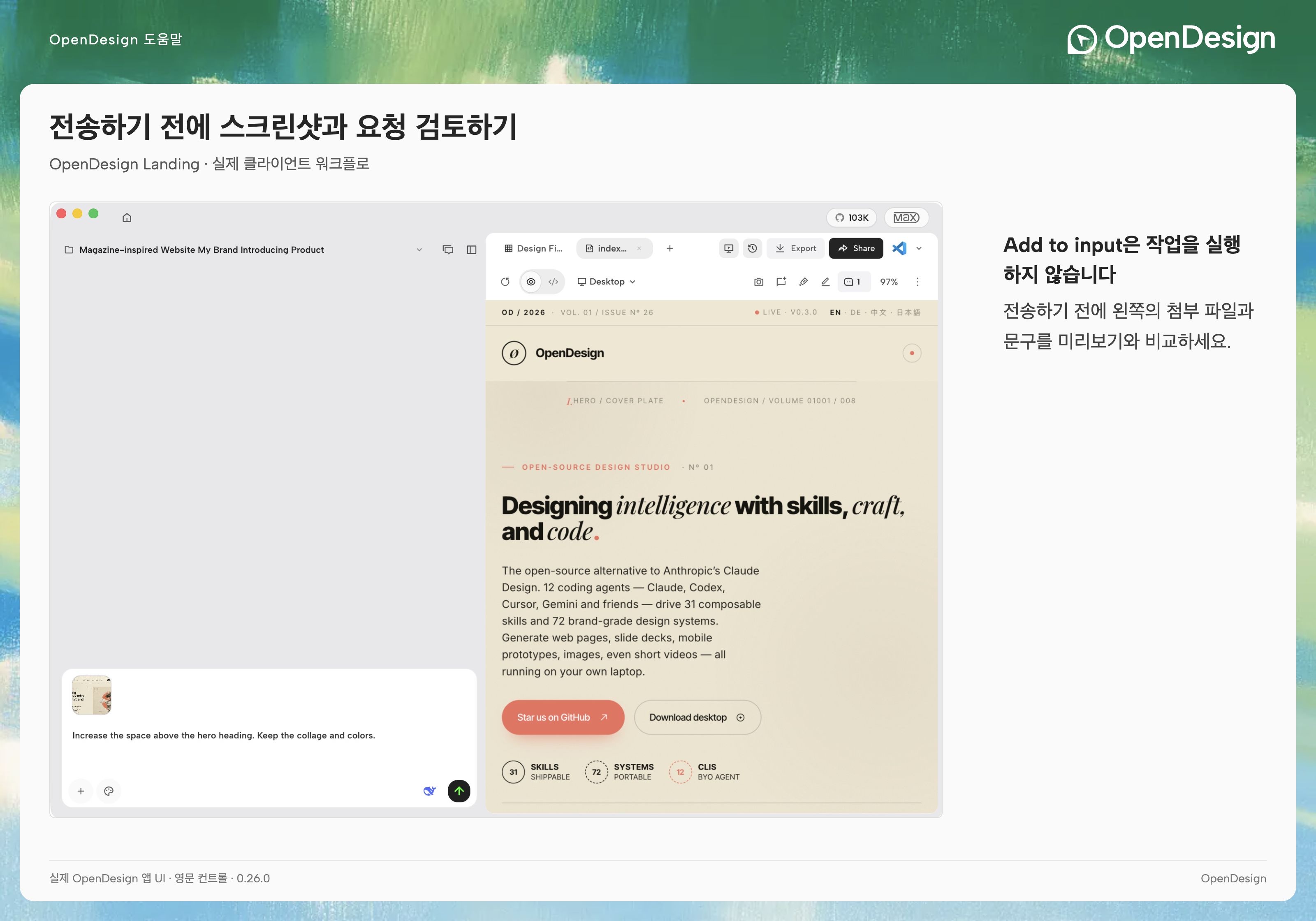The width and height of the screenshot is (1316, 921).
Task: Toggle the sidebar panel layout icon
Action: click(x=471, y=249)
